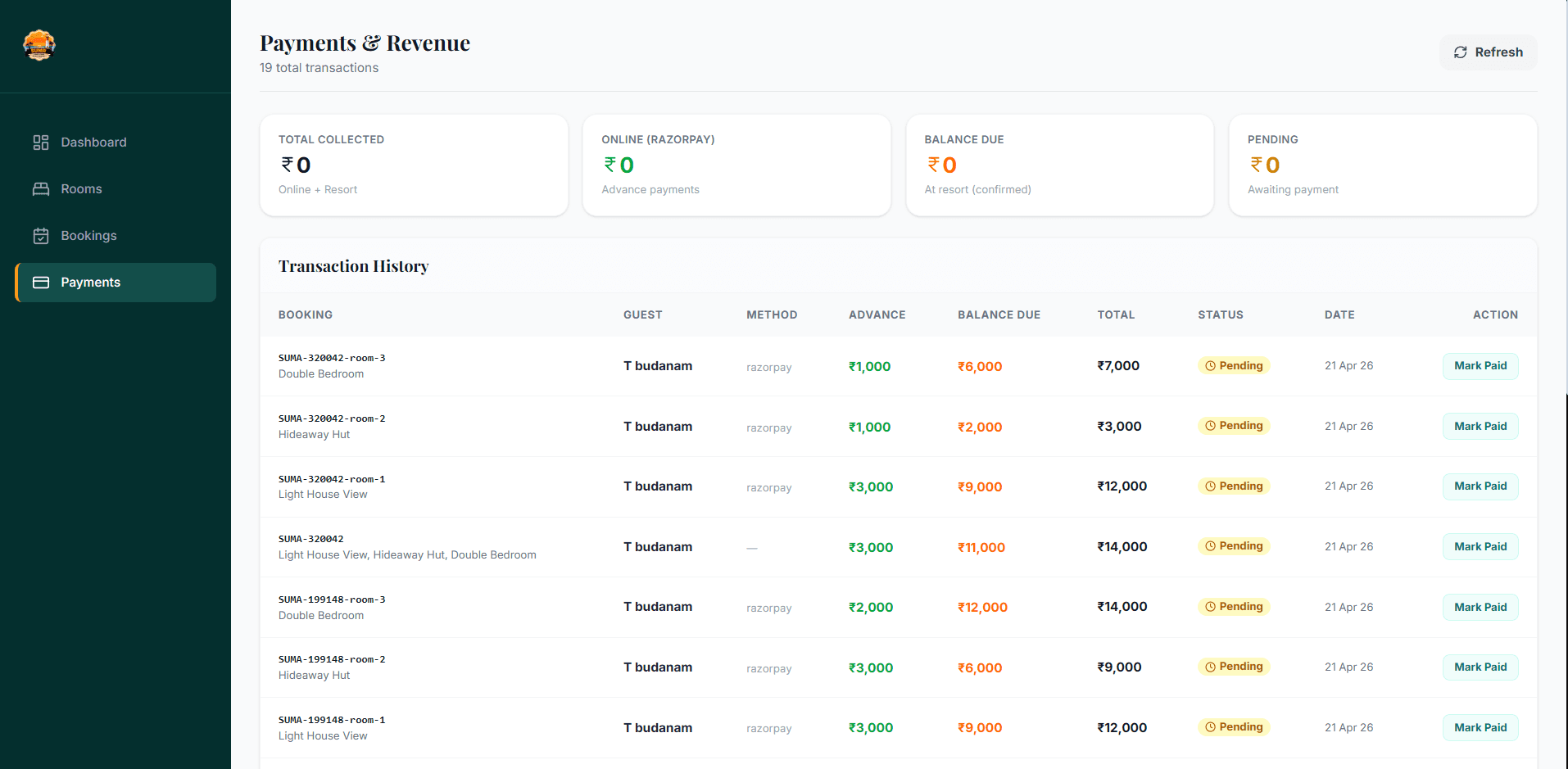1568x769 pixels.
Task: Click booking ID SUMA-320042-room-1
Action: 332,479
